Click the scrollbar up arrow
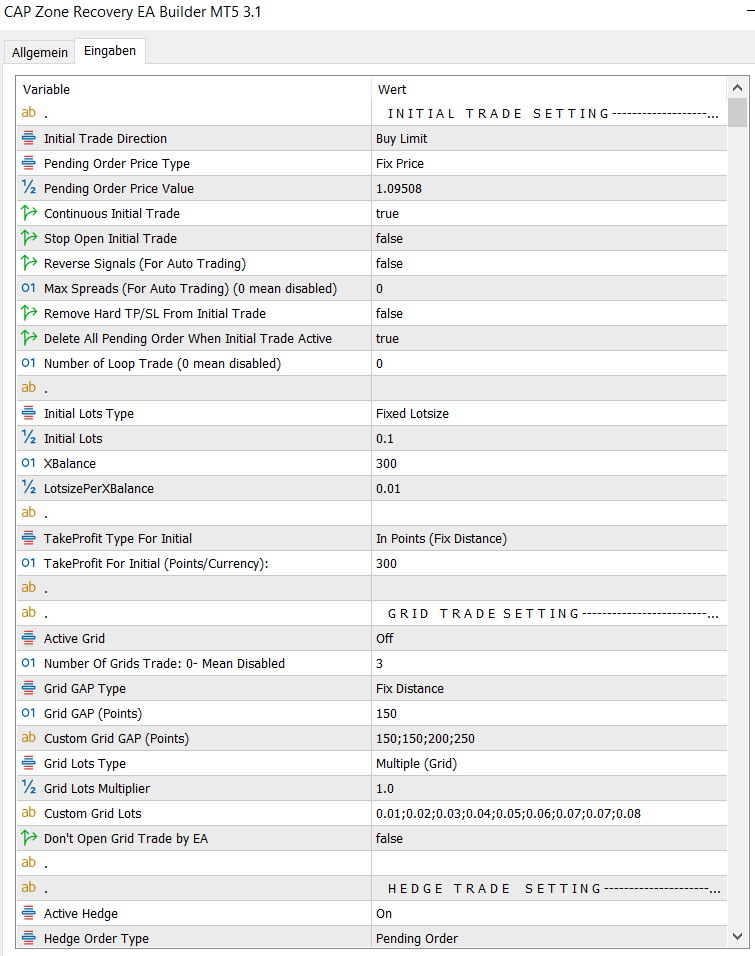Viewport: 755px width, 956px height. 737,88
